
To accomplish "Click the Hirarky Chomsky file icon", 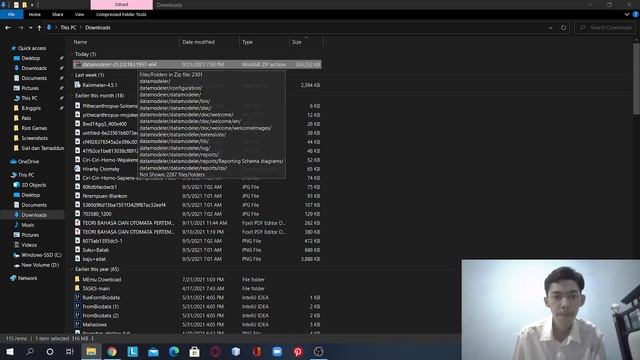I will click(x=77, y=169).
